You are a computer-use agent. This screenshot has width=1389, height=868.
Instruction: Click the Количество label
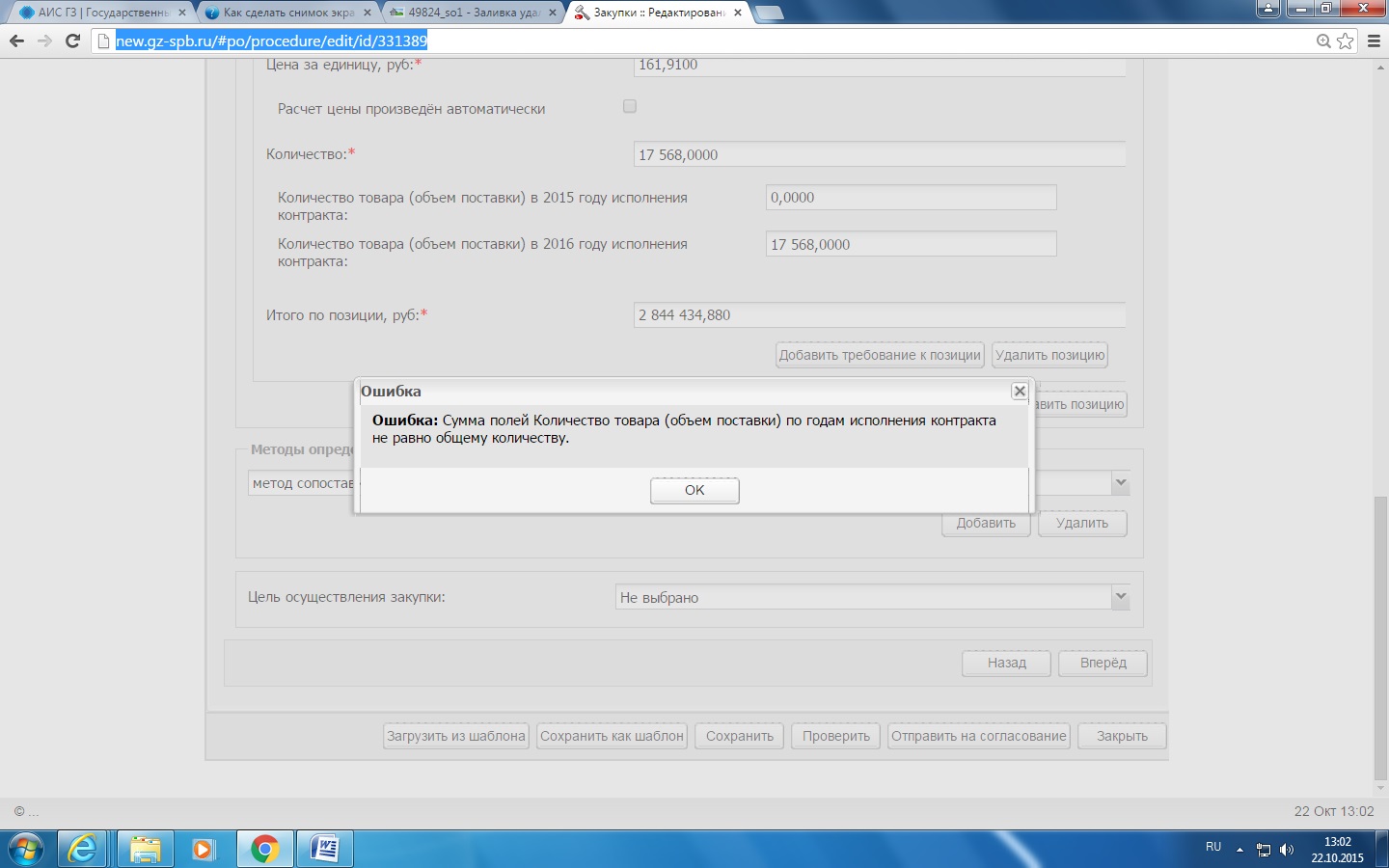coord(311,153)
